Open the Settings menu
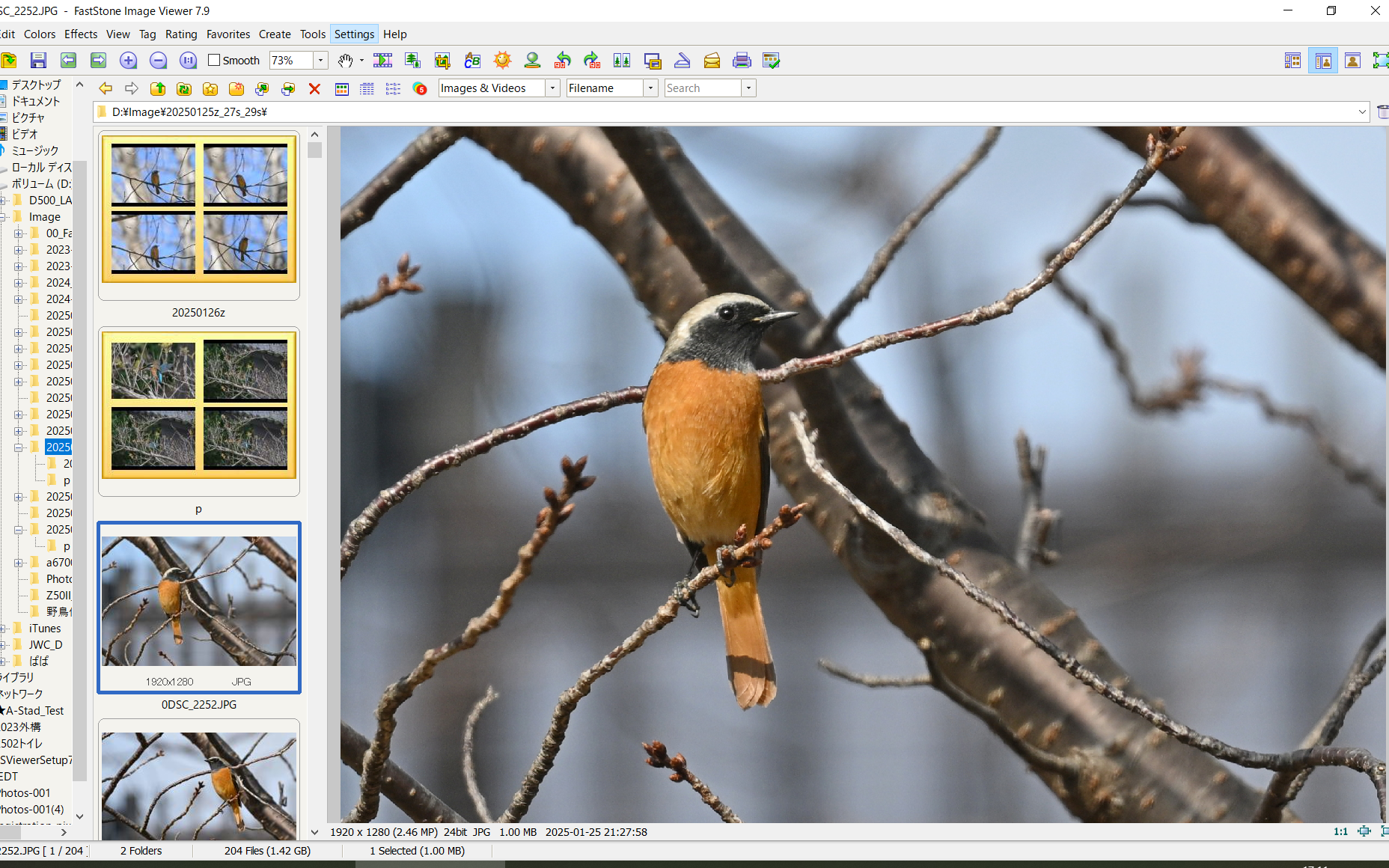Viewport: 1389px width, 868px height. coord(354,34)
